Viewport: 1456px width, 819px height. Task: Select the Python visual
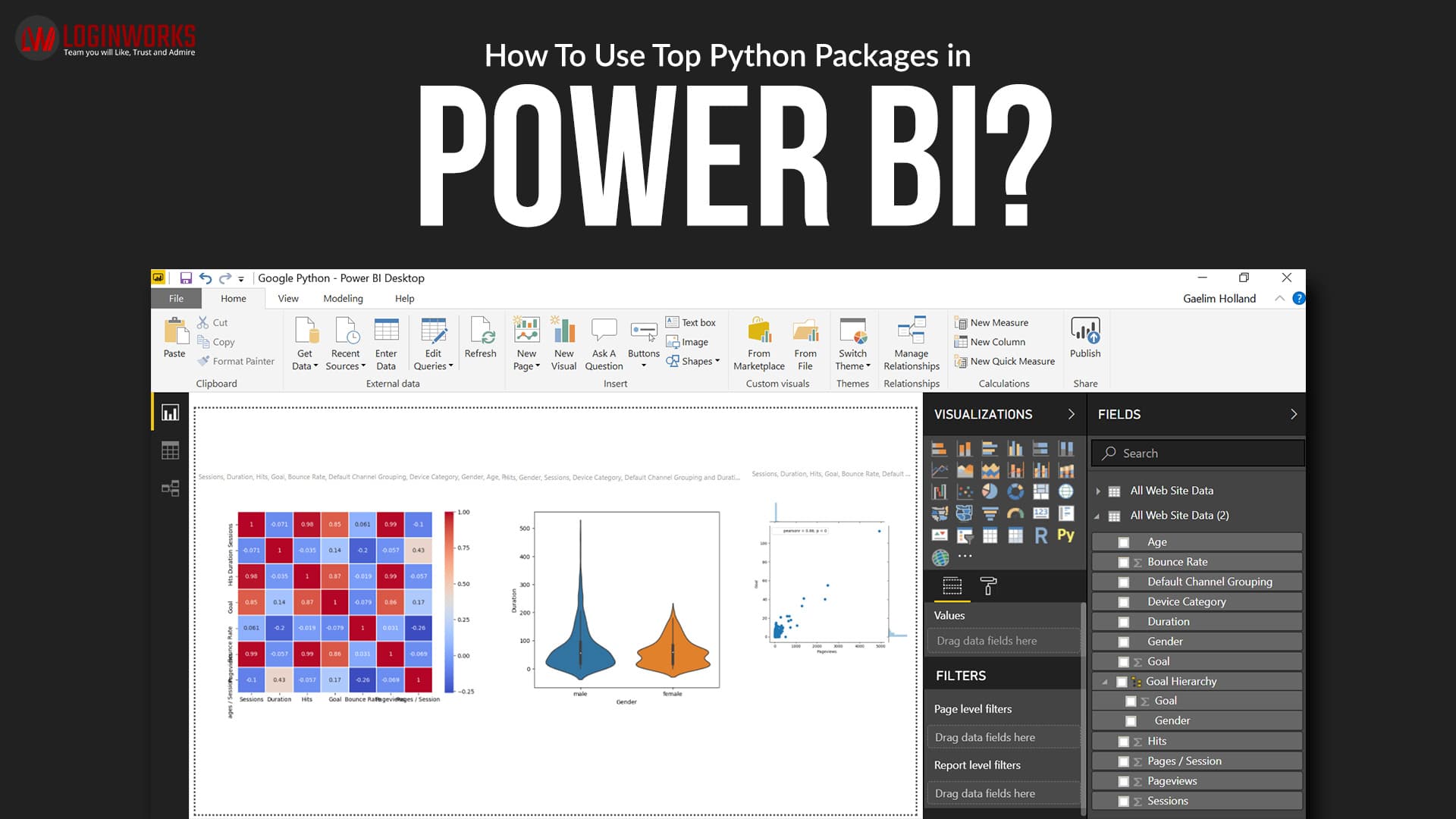click(x=1065, y=535)
